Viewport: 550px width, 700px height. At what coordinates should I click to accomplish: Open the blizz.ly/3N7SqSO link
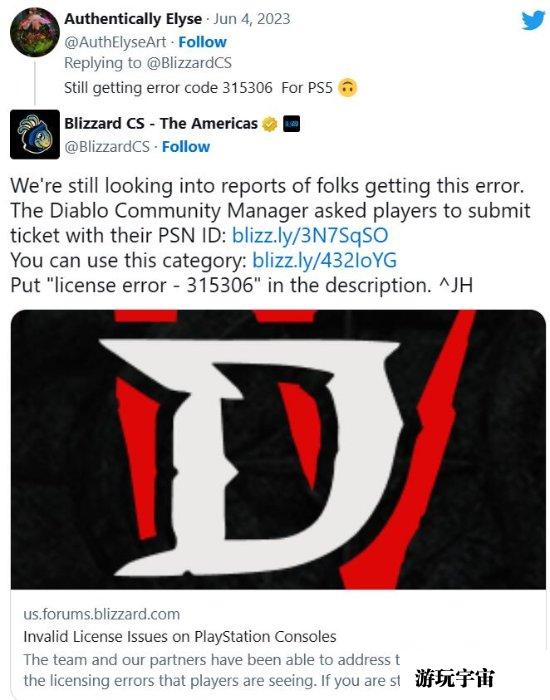point(310,235)
